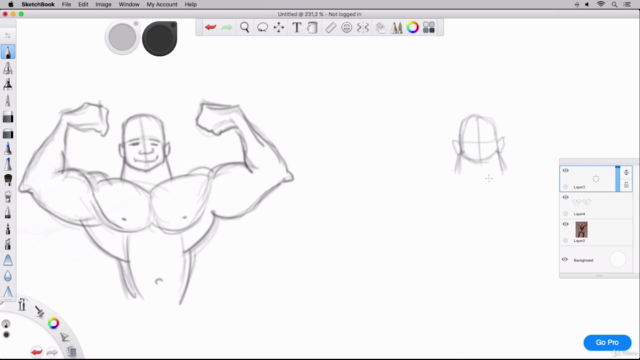This screenshot has width=640, height=360.
Task: Select the Flood Fill bucket tool
Action: 312,27
